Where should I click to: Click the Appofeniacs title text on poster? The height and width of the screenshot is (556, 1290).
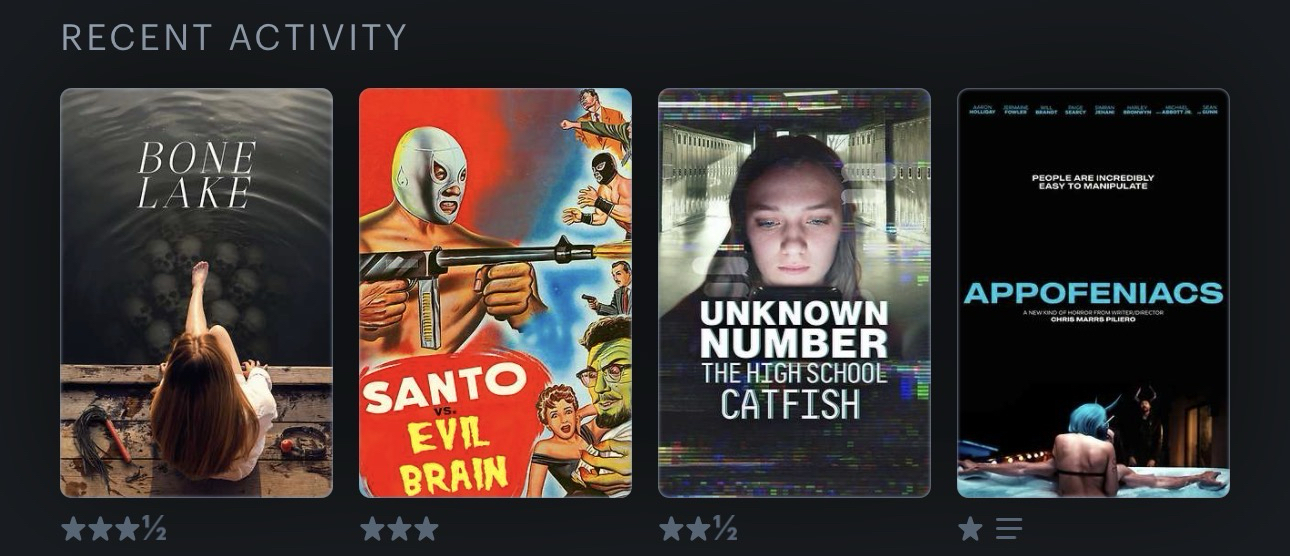point(1093,293)
